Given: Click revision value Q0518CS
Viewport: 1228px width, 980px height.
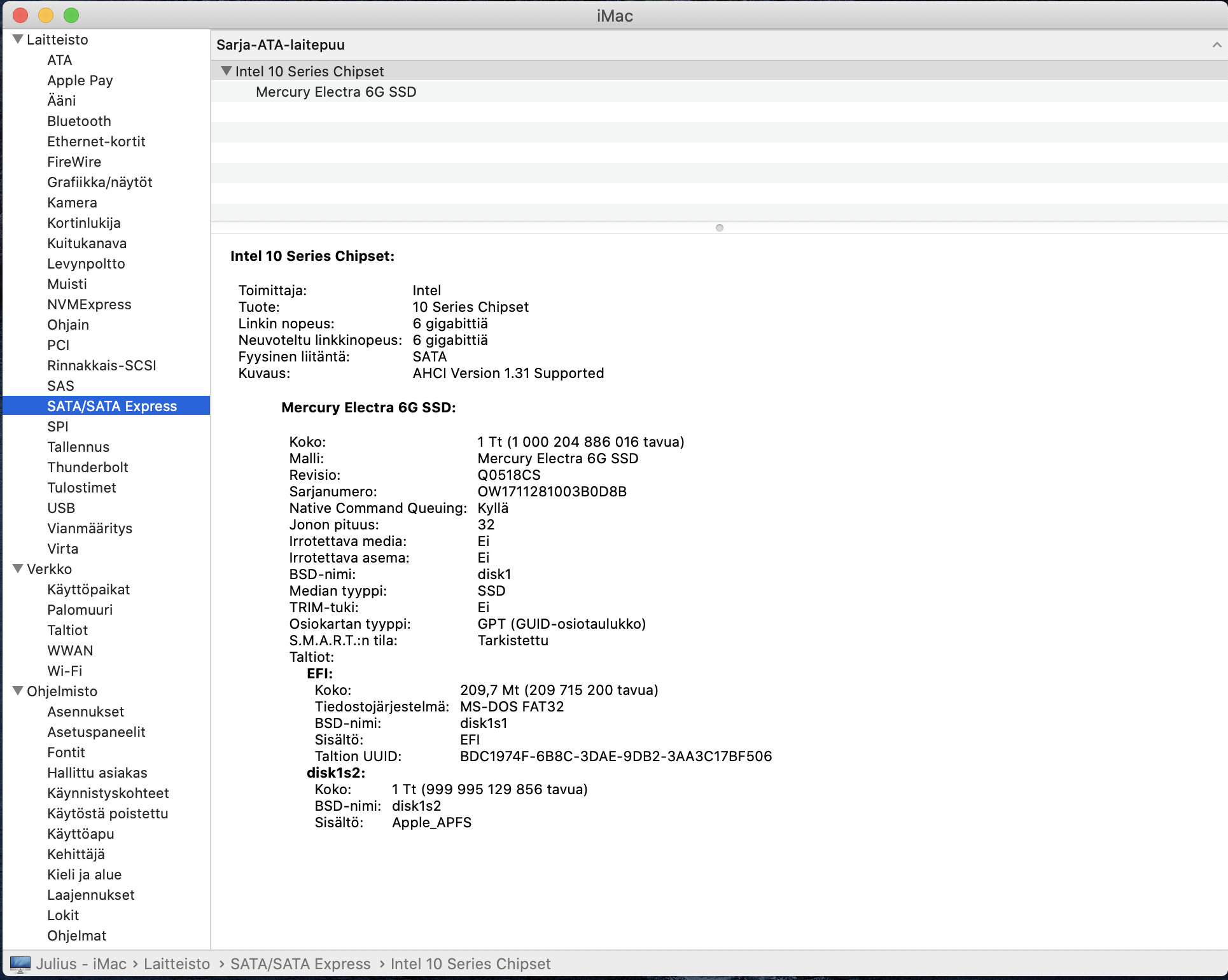Looking at the screenshot, I should click(509, 475).
